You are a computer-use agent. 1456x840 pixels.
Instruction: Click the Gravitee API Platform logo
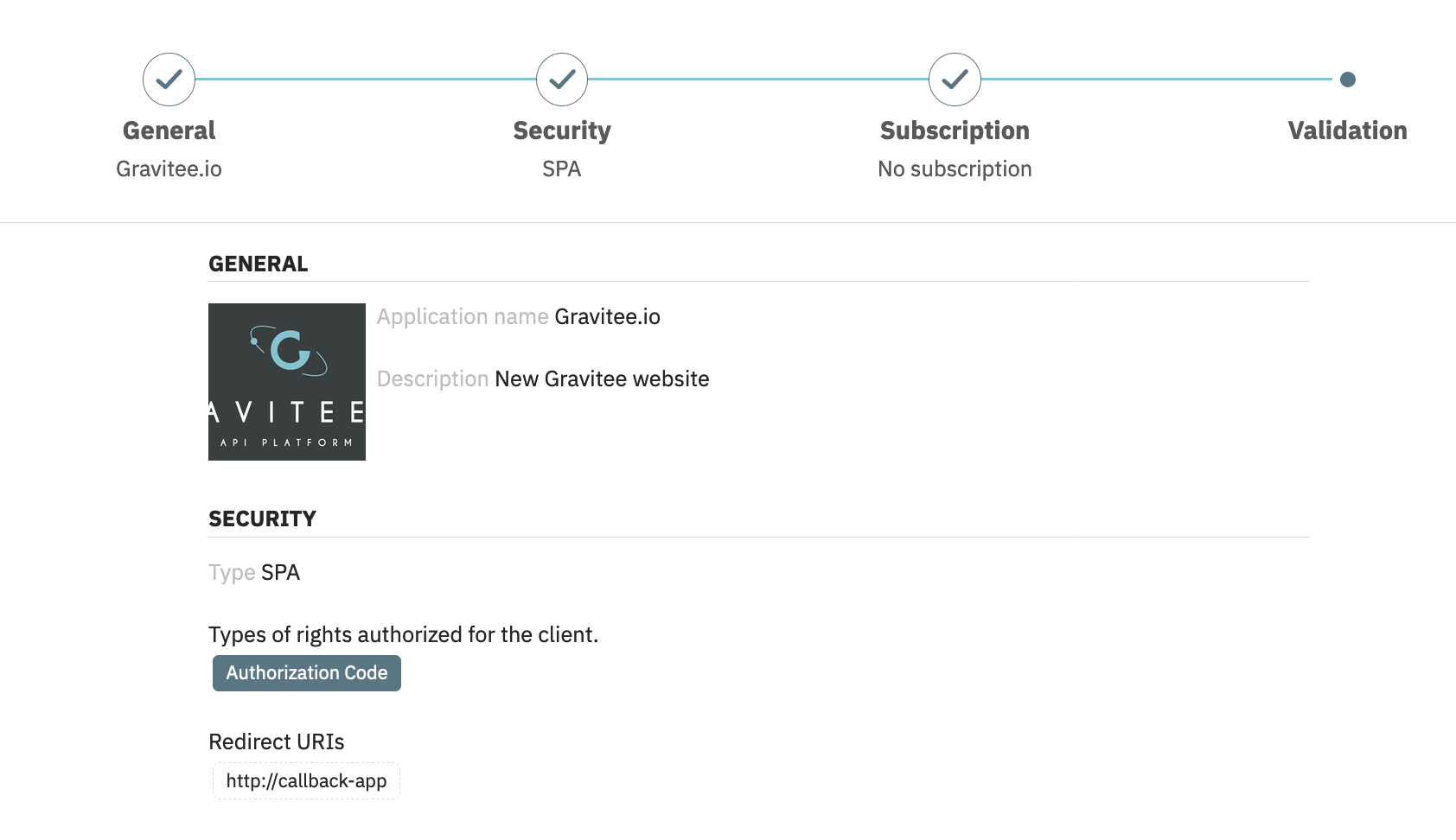tap(286, 381)
